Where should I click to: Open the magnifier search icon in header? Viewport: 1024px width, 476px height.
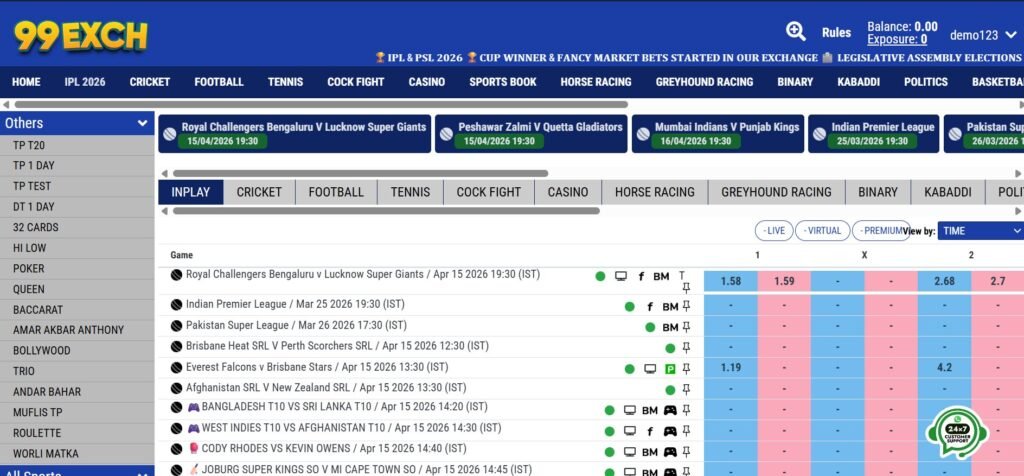click(x=795, y=31)
